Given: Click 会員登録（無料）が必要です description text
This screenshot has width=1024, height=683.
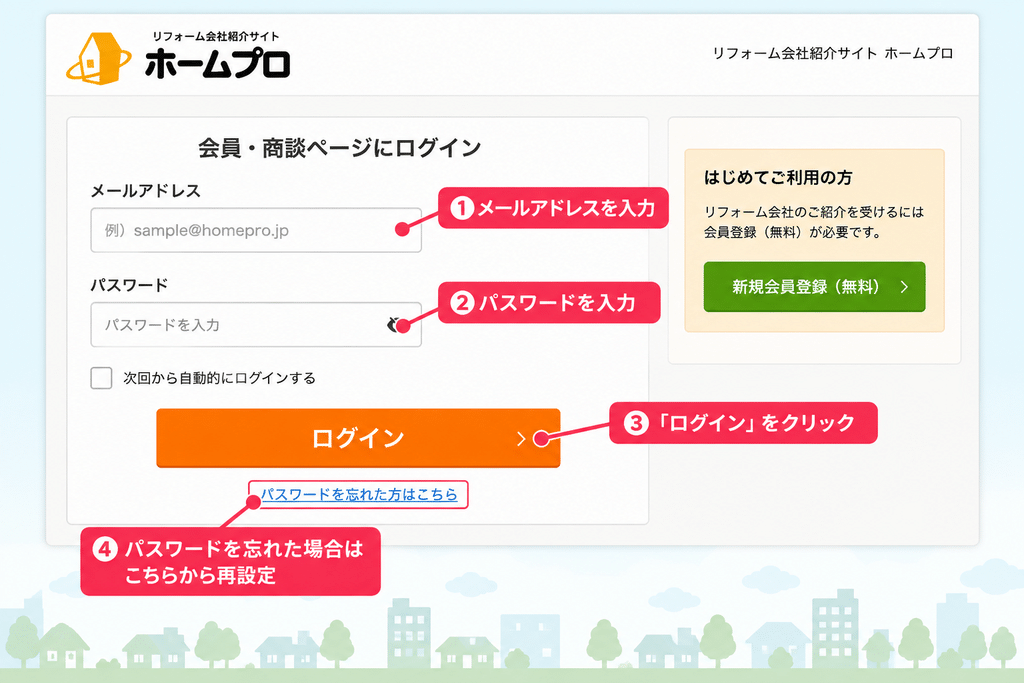Looking at the screenshot, I should tap(792, 232).
